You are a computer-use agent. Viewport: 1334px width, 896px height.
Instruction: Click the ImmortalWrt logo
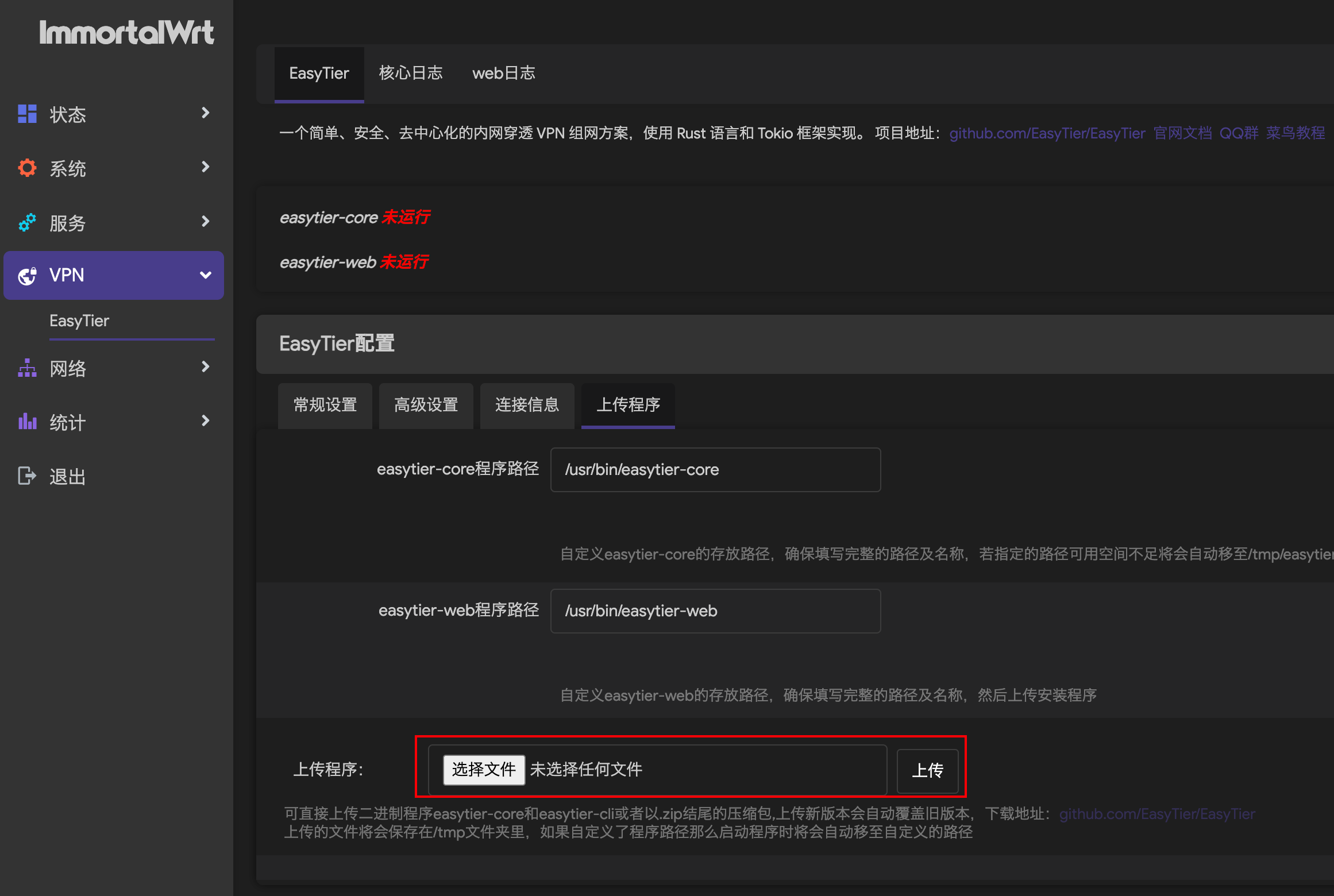[126, 32]
